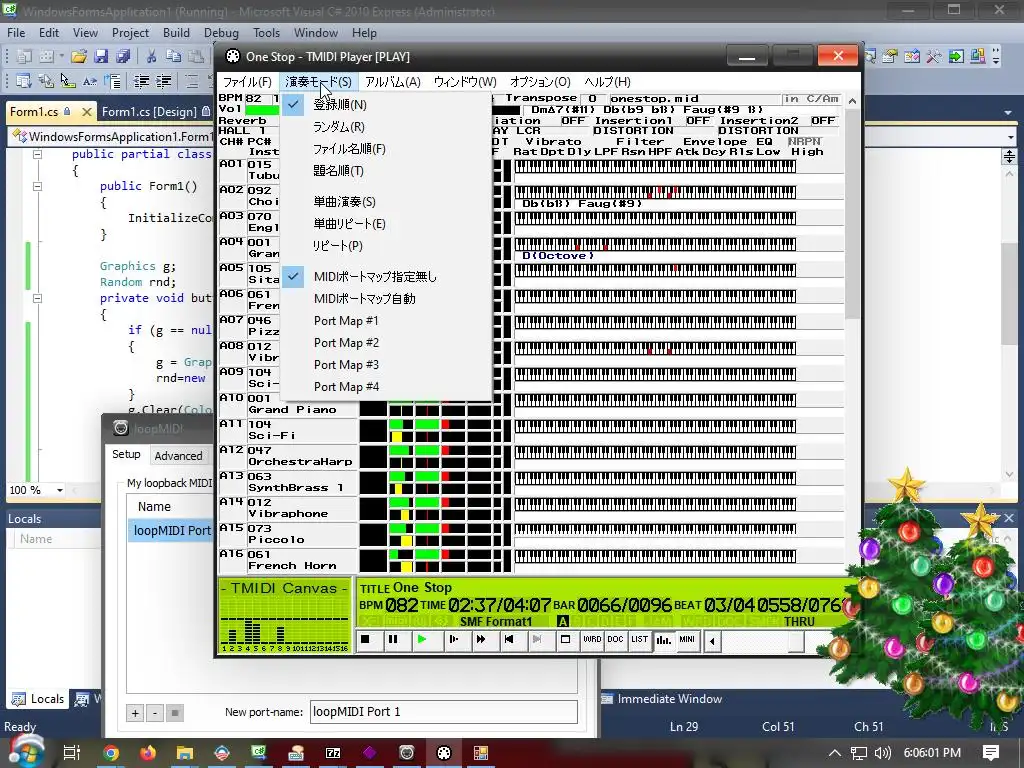The width and height of the screenshot is (1024, 768).
Task: Open the Advanced tab in loopMIDI
Action: coord(178,456)
